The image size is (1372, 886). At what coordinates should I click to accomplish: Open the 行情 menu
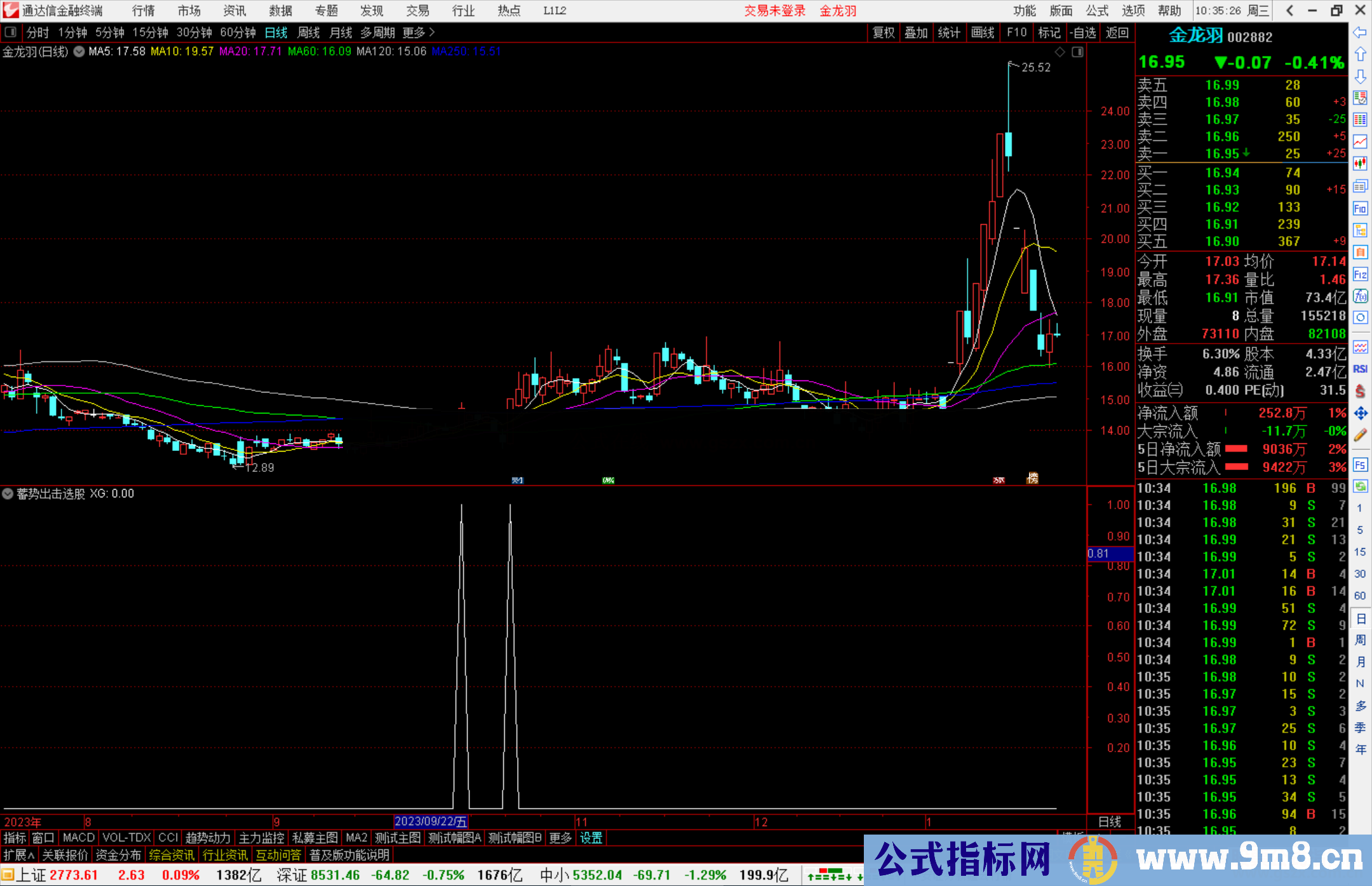pos(144,11)
